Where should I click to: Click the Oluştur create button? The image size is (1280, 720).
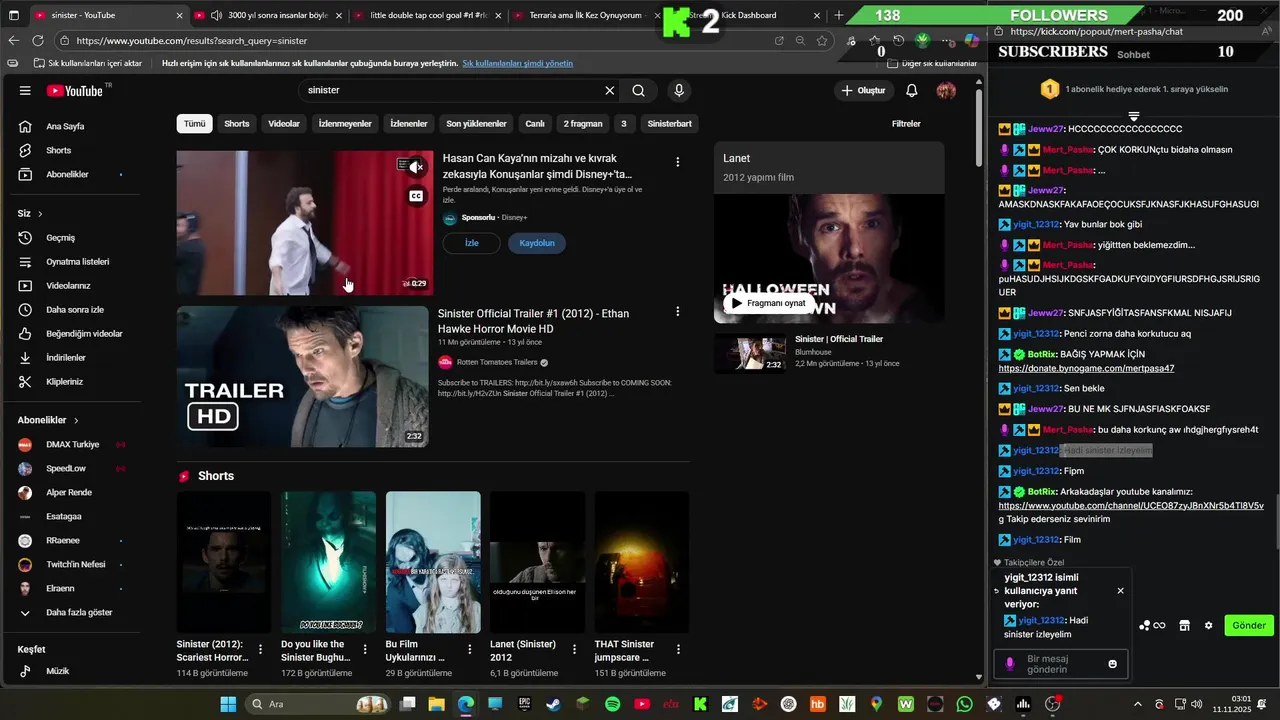(x=864, y=90)
